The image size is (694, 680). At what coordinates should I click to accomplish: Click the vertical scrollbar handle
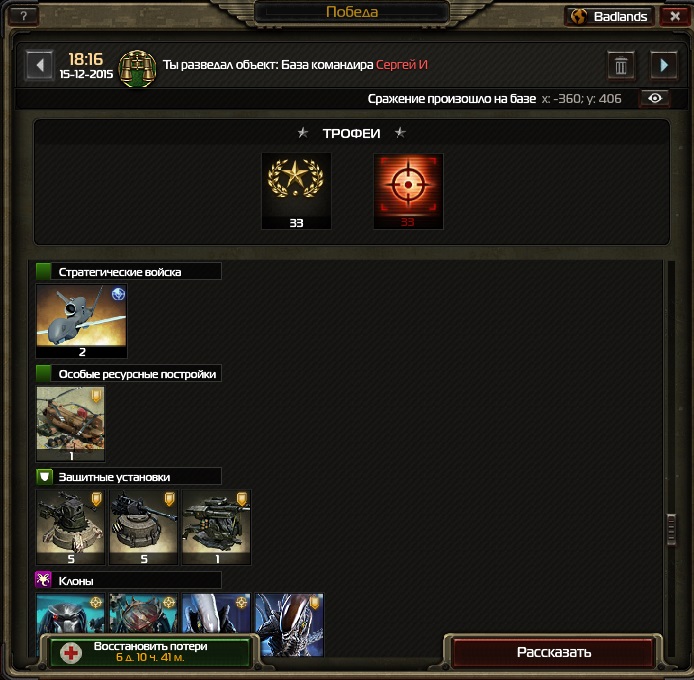(671, 529)
